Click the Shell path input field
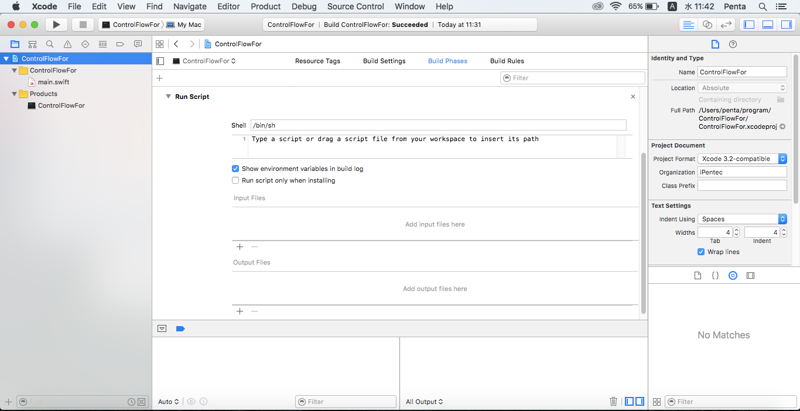Viewport: 800px width, 411px height. 438,125
